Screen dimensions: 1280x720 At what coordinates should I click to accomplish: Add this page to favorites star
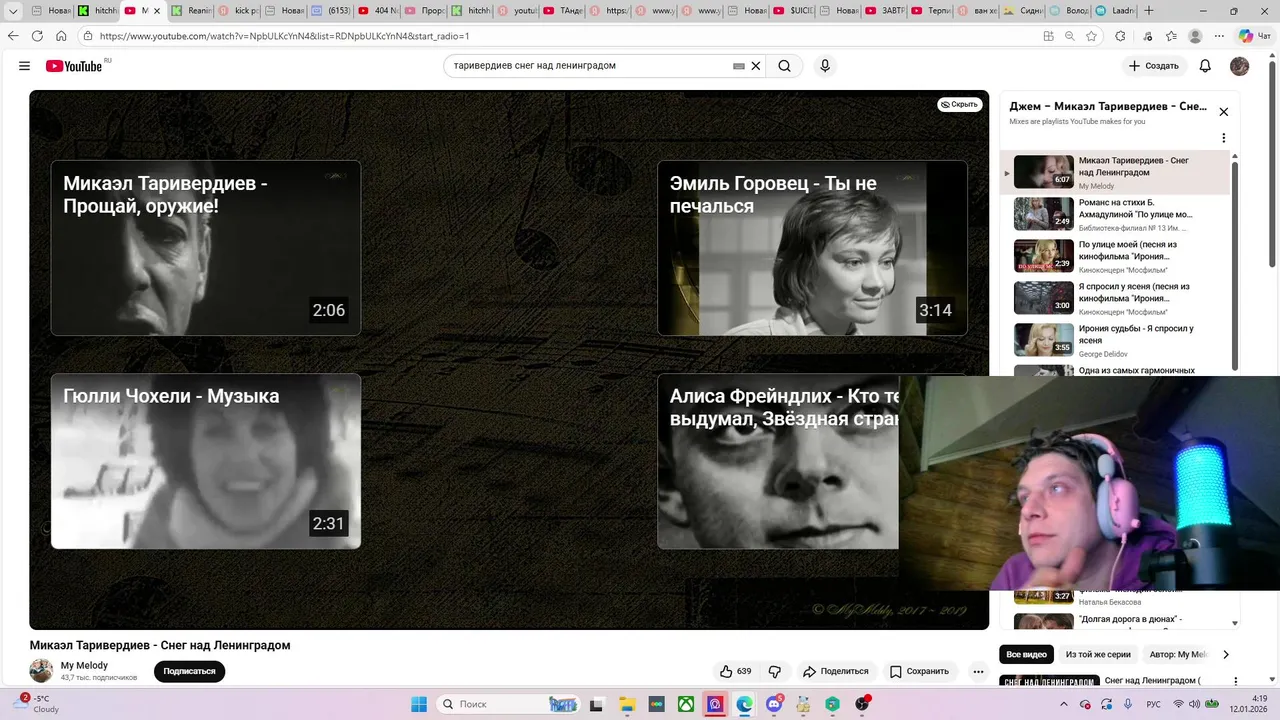point(1091,36)
